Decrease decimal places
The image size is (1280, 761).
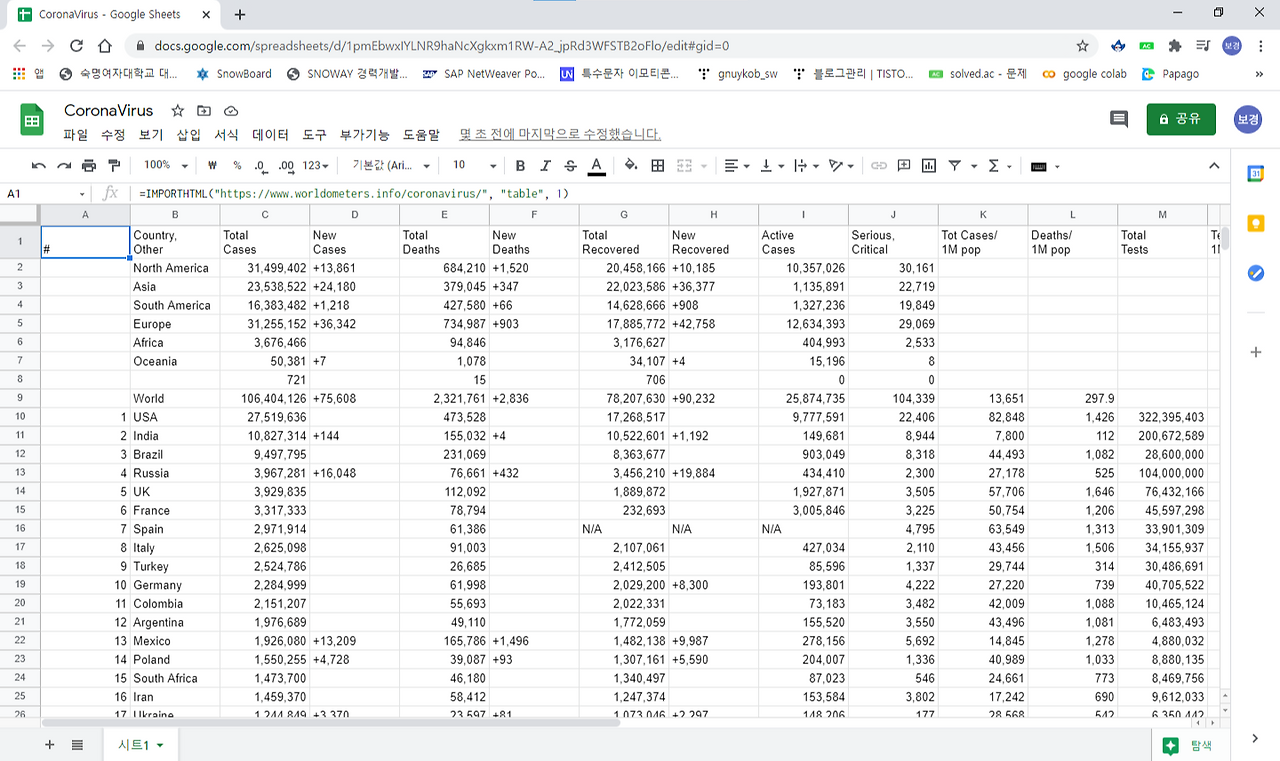point(260,166)
